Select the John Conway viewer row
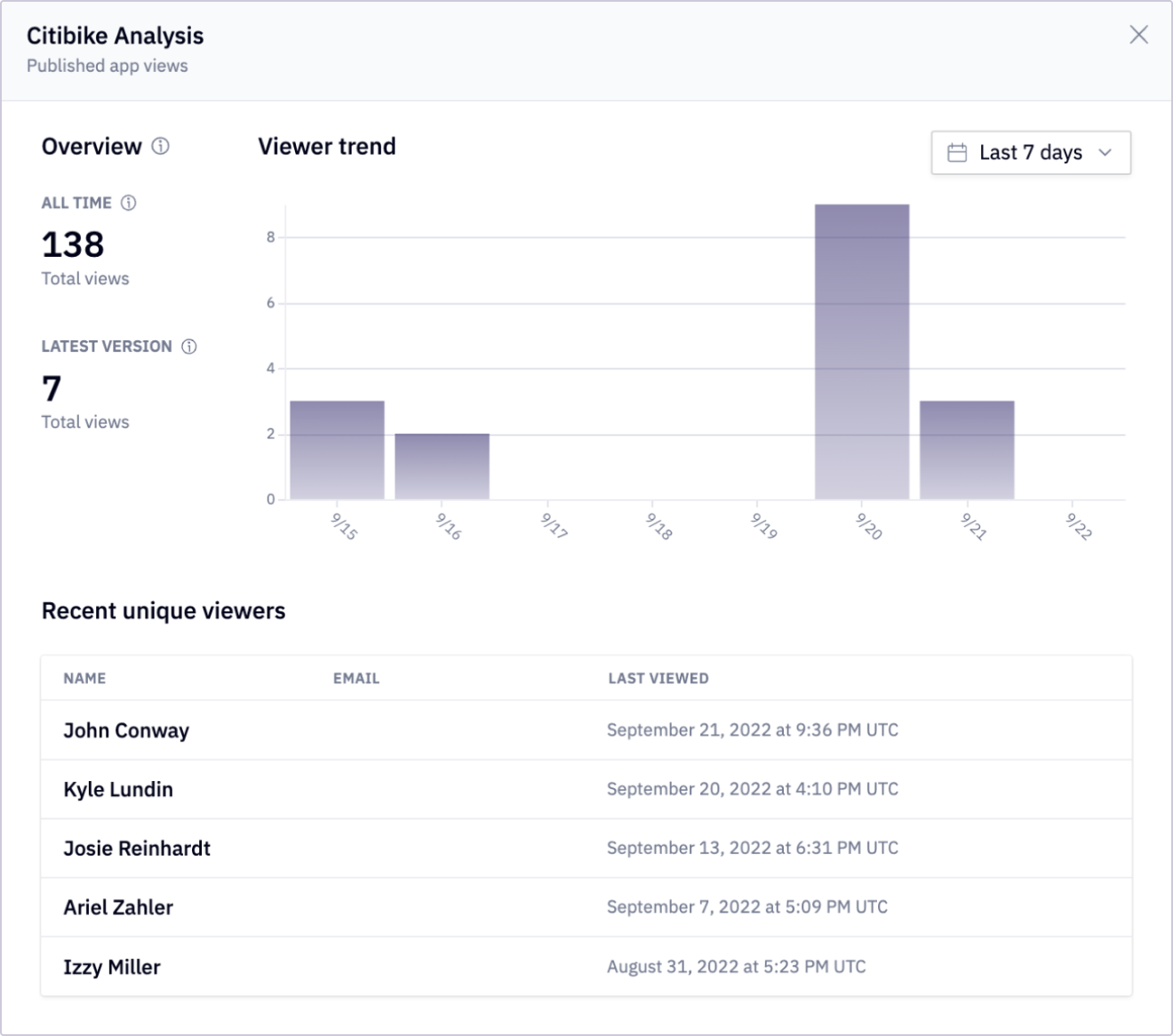Image resolution: width=1173 pixels, height=1036 pixels. pyautogui.click(x=586, y=730)
